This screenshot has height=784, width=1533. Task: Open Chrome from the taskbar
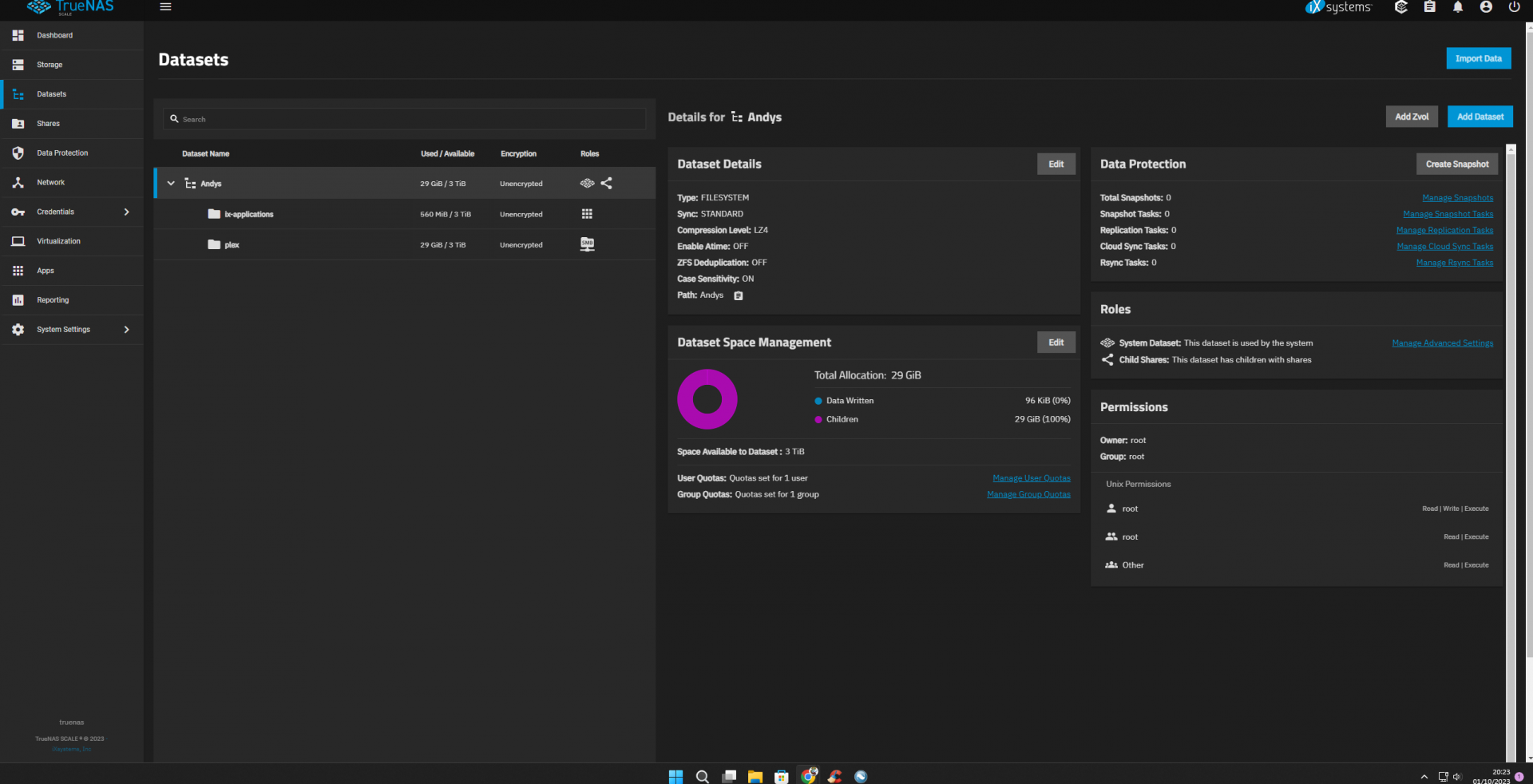808,776
